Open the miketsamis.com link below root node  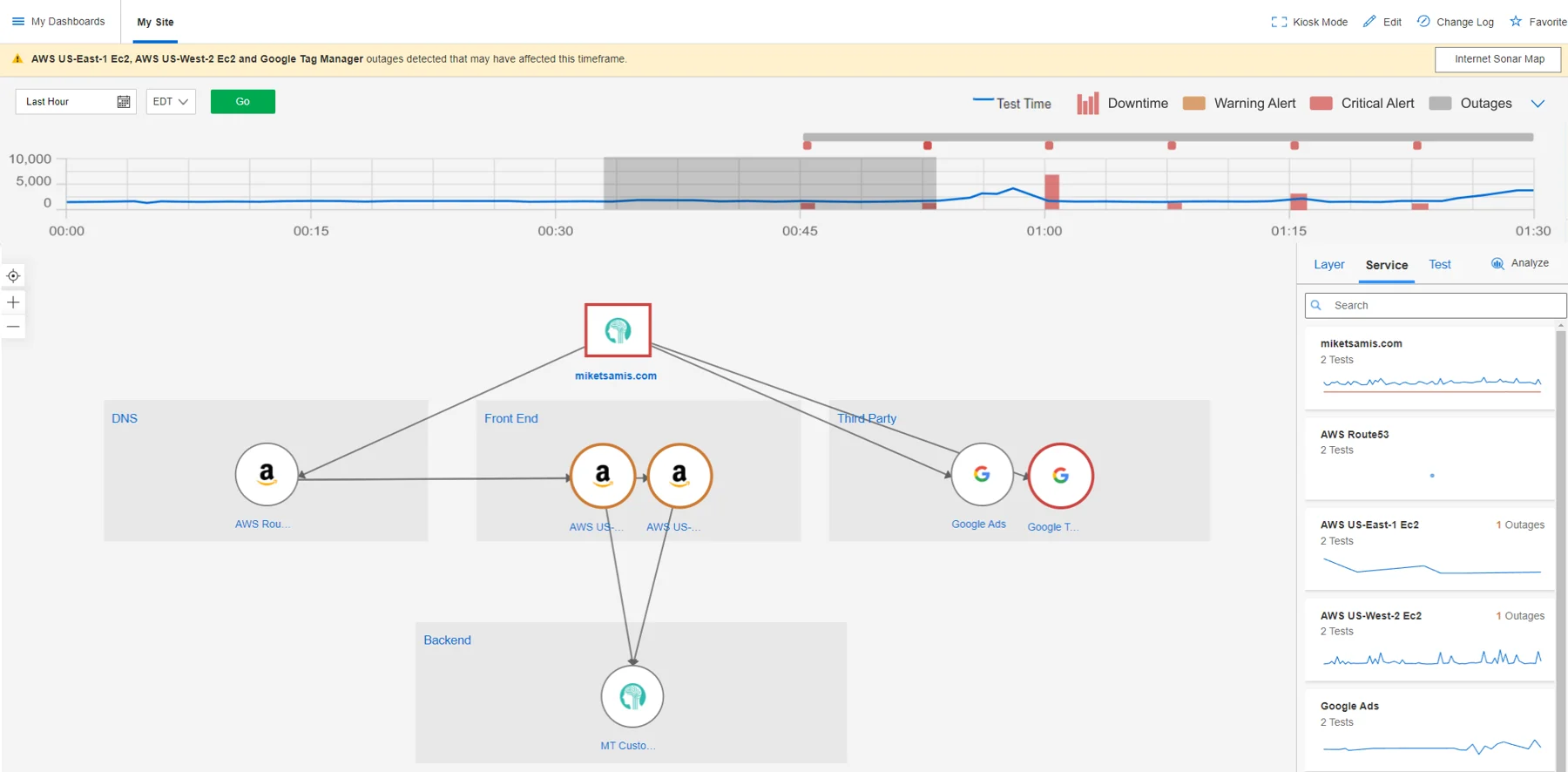coord(616,376)
